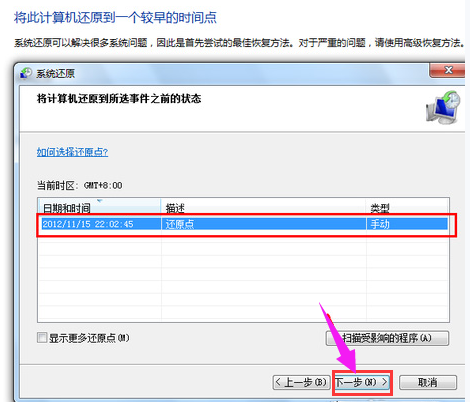Viewport: 470px width, 402px height.
Task: Proceed with 下一步 button
Action: (362, 382)
